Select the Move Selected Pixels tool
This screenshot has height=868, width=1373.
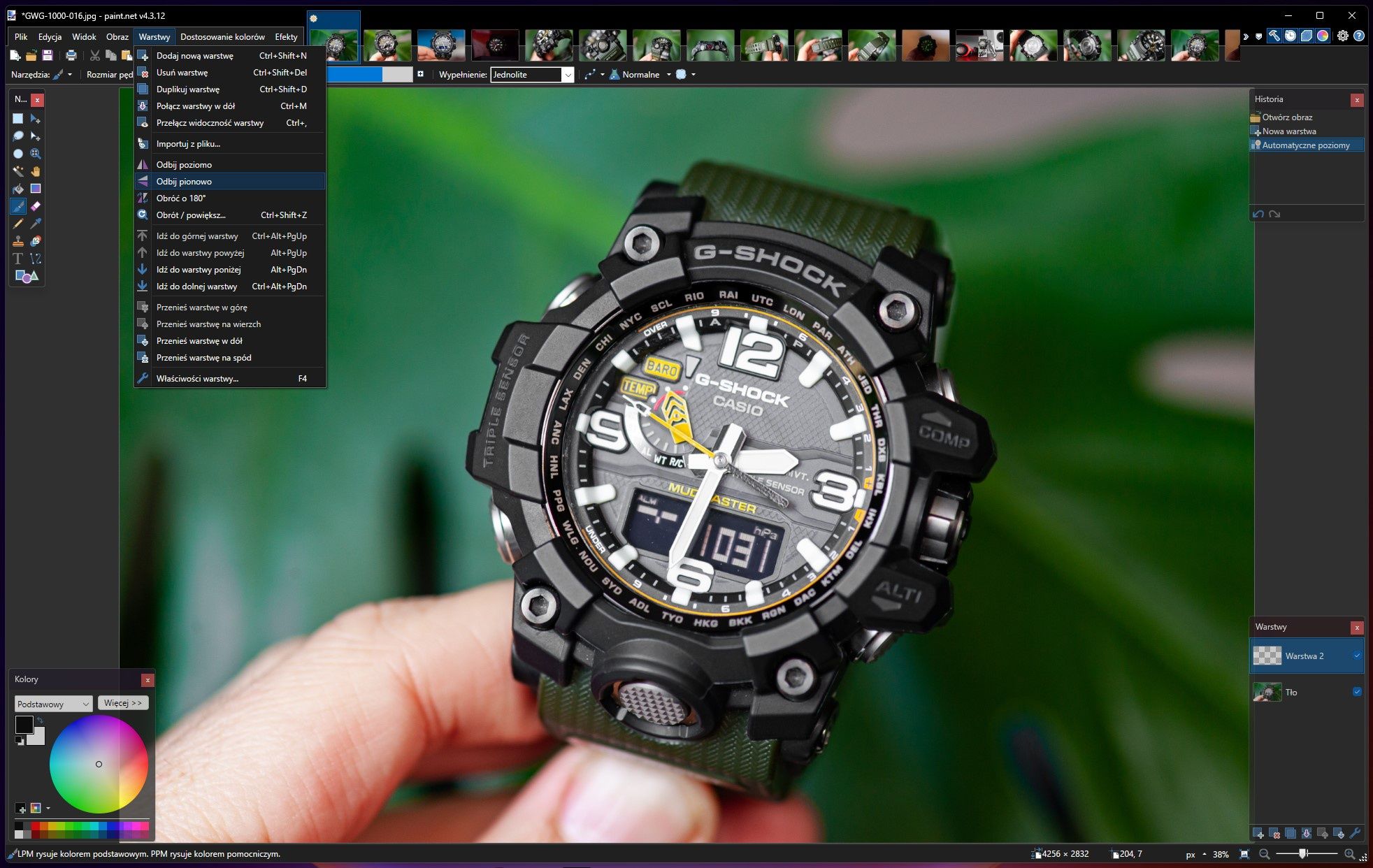(36, 119)
